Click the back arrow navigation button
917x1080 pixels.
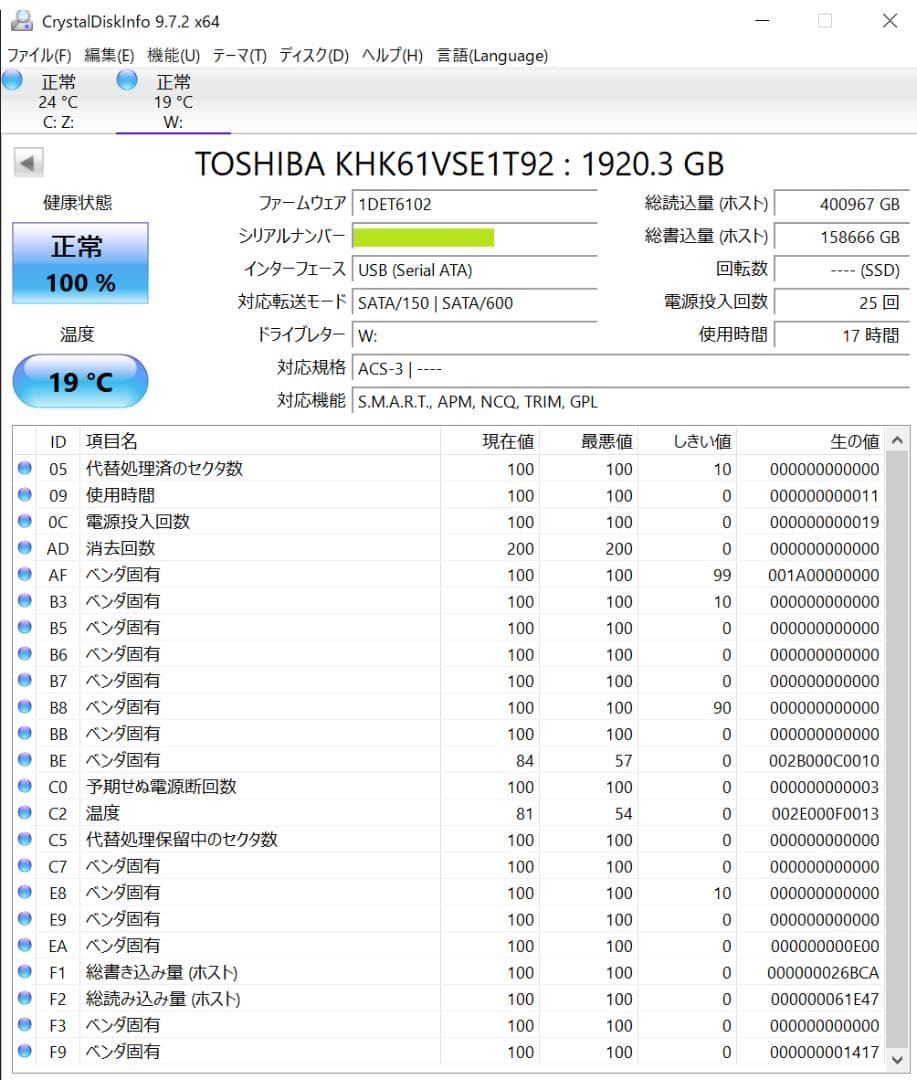click(27, 162)
